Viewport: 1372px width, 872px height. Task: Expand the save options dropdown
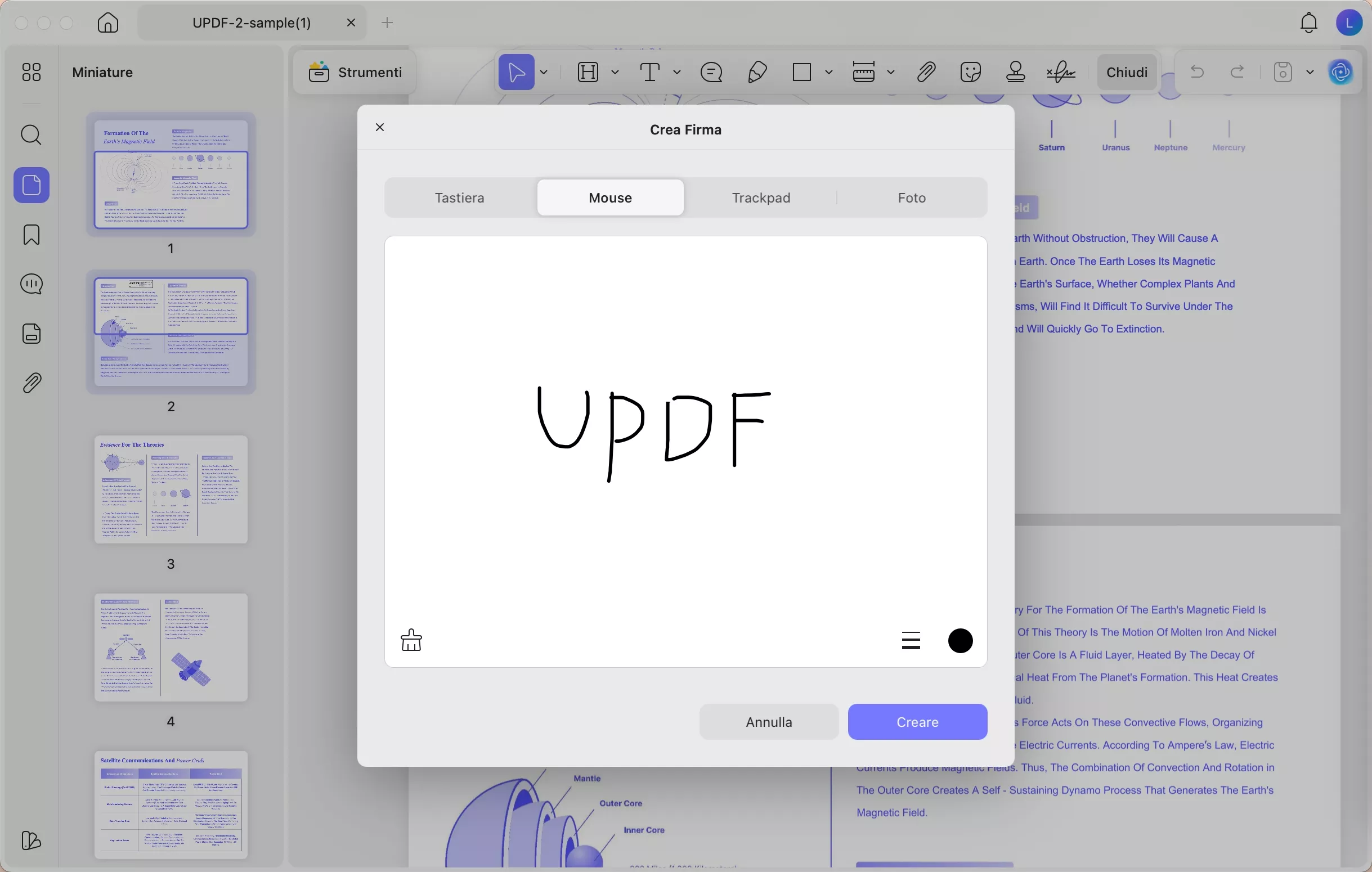click(x=1311, y=72)
